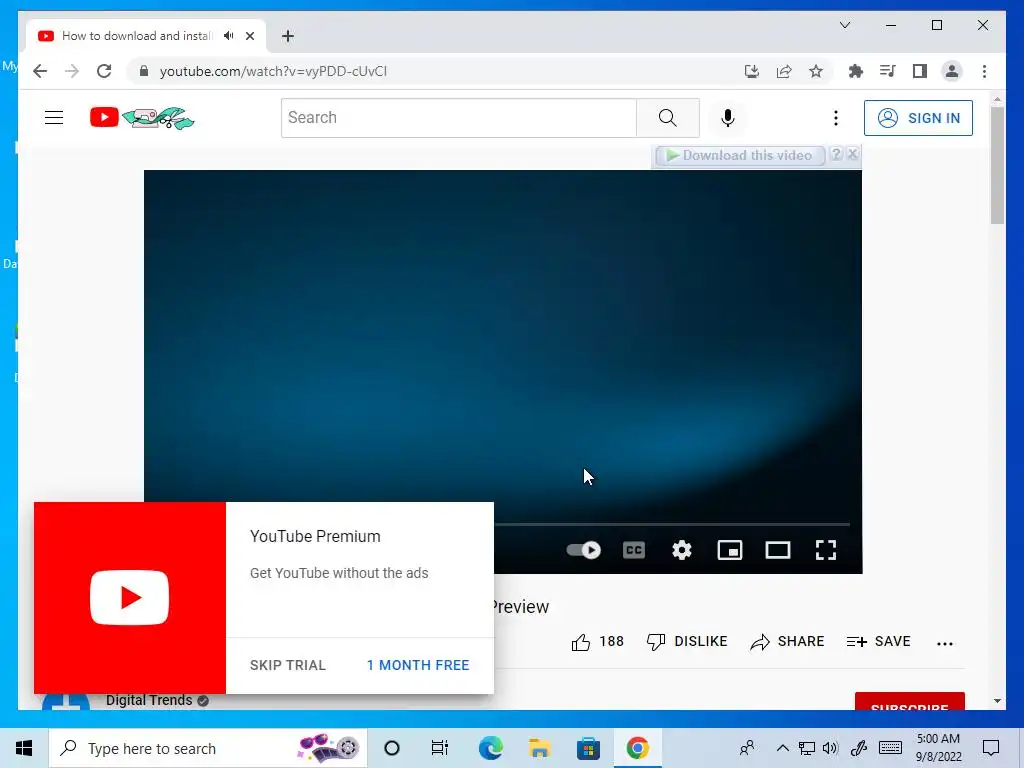Share this page icon in address bar
The image size is (1024, 768).
click(784, 71)
